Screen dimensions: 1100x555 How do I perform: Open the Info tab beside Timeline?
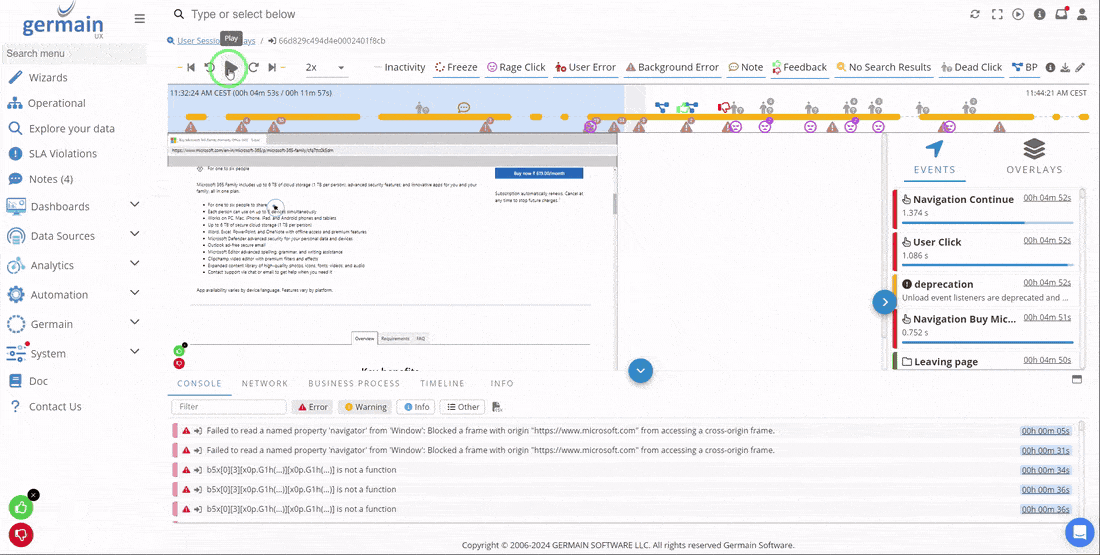[x=502, y=384]
